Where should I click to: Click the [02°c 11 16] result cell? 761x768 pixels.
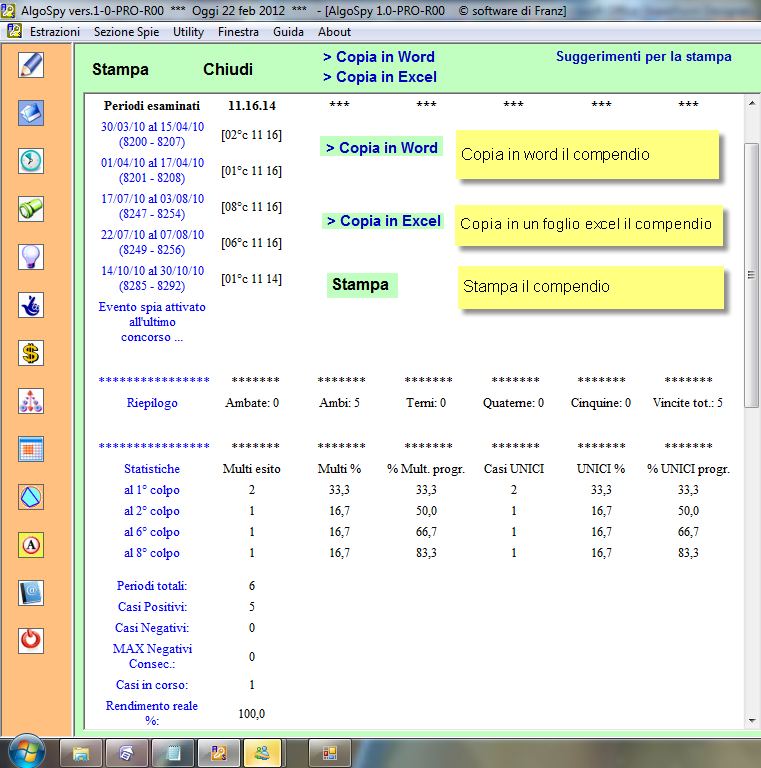point(251,135)
